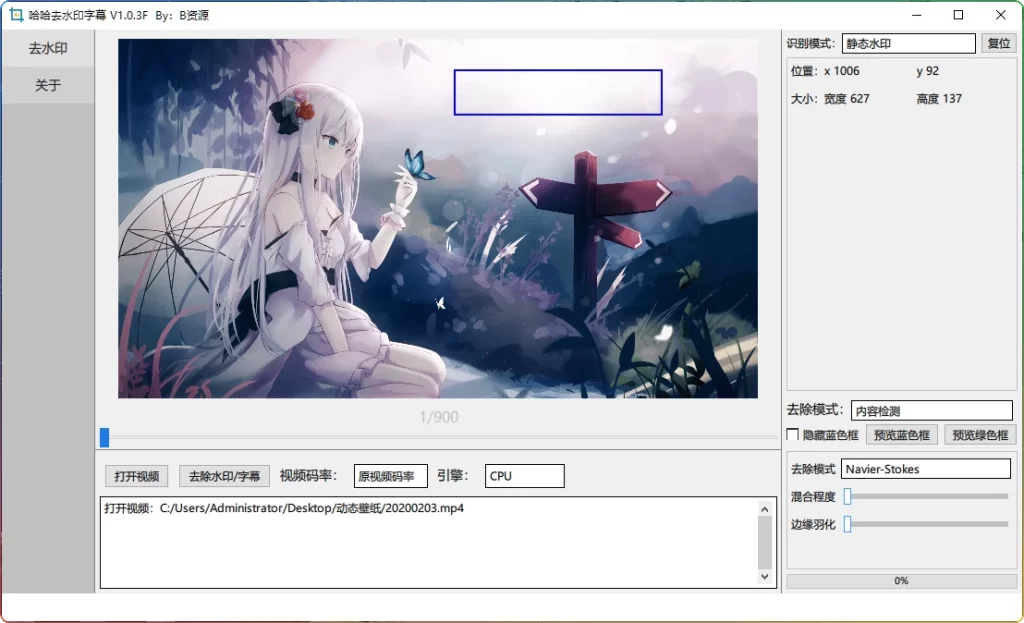Click the video timeline slider handle
Screen dimensions: 1024x623
[104, 438]
